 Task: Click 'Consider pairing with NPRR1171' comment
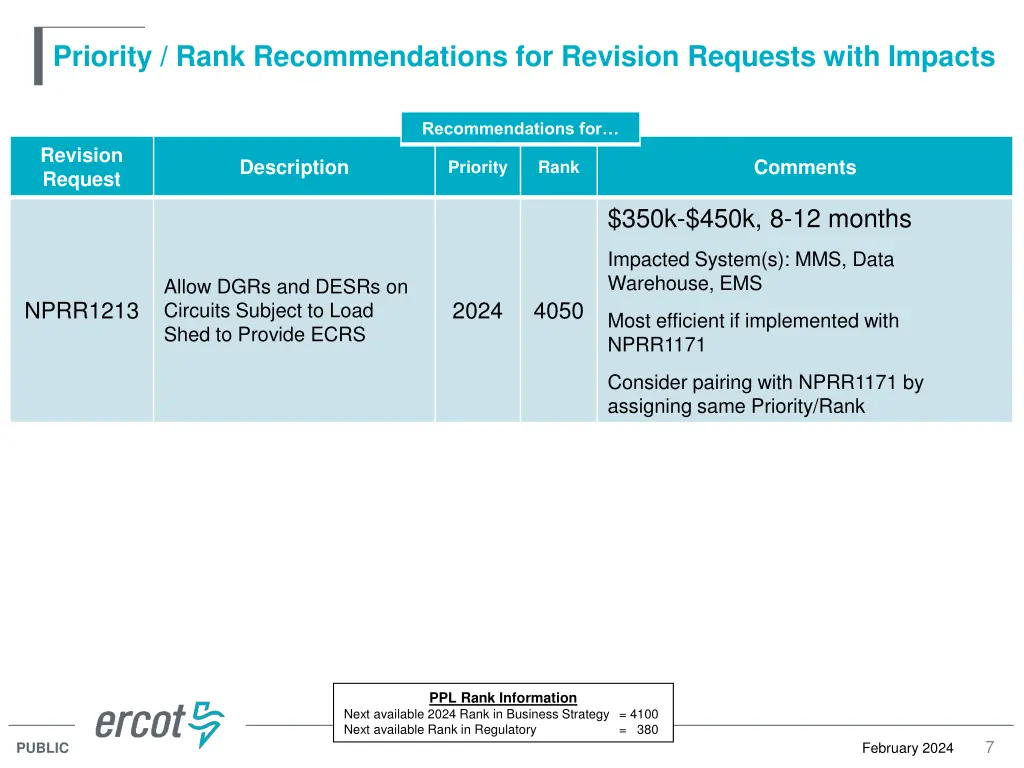click(x=765, y=394)
